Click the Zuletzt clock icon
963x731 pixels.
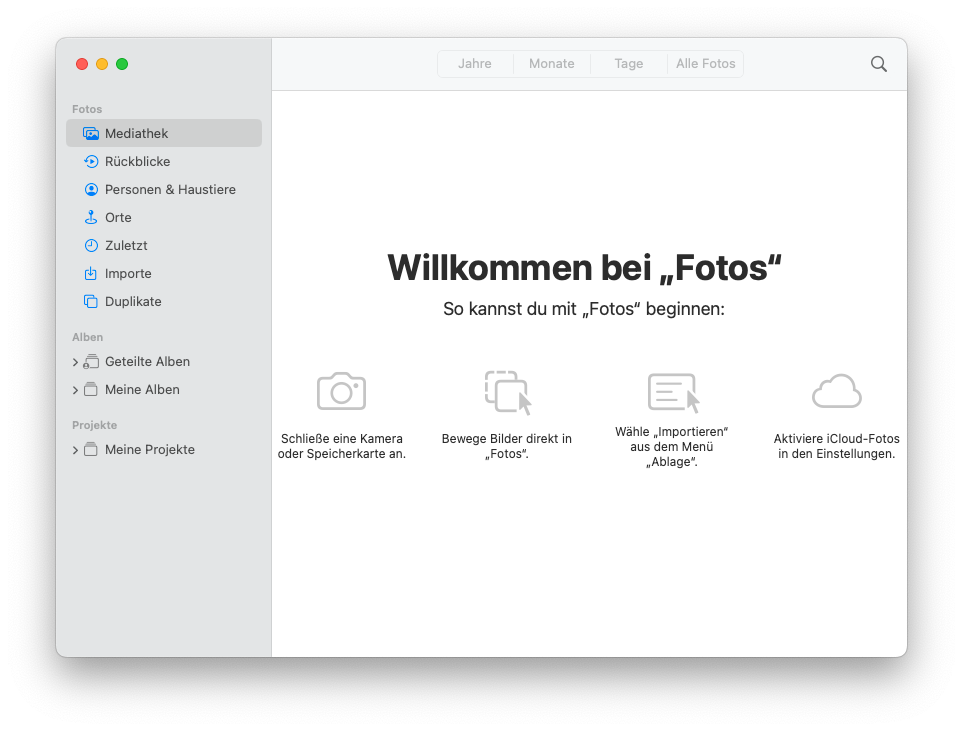(91, 246)
